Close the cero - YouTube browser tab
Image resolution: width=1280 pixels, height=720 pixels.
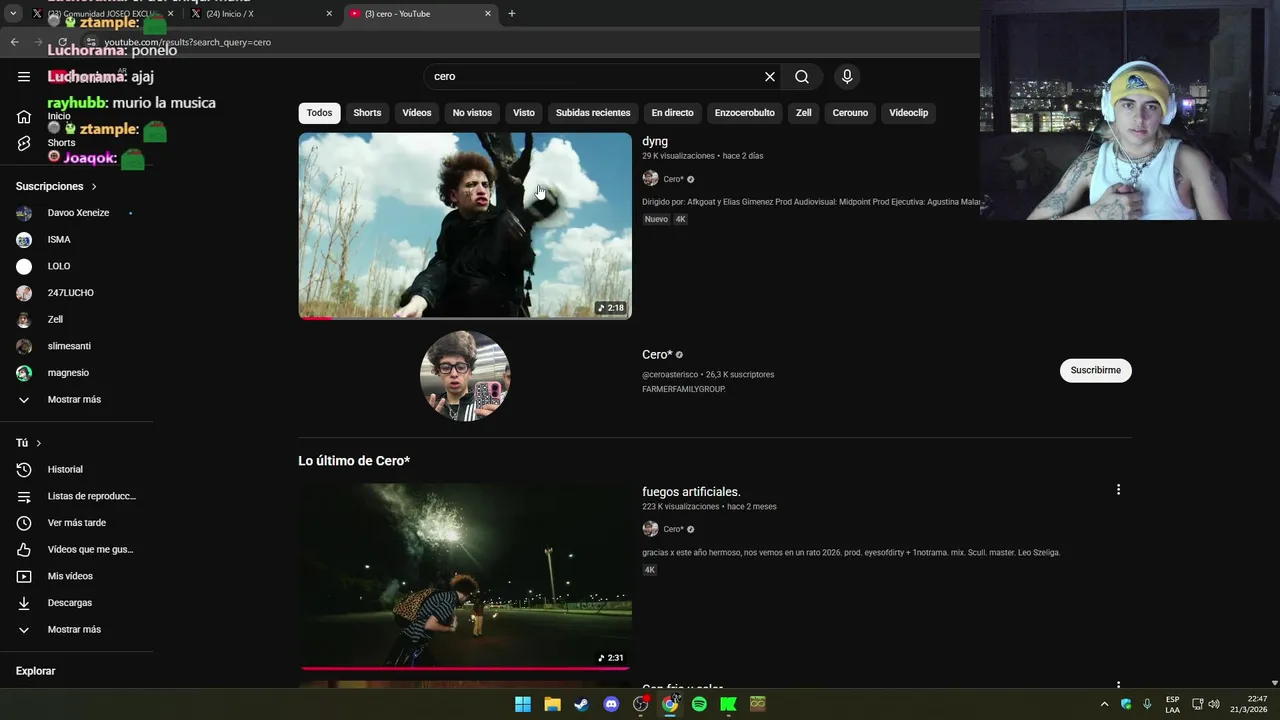pos(488,14)
